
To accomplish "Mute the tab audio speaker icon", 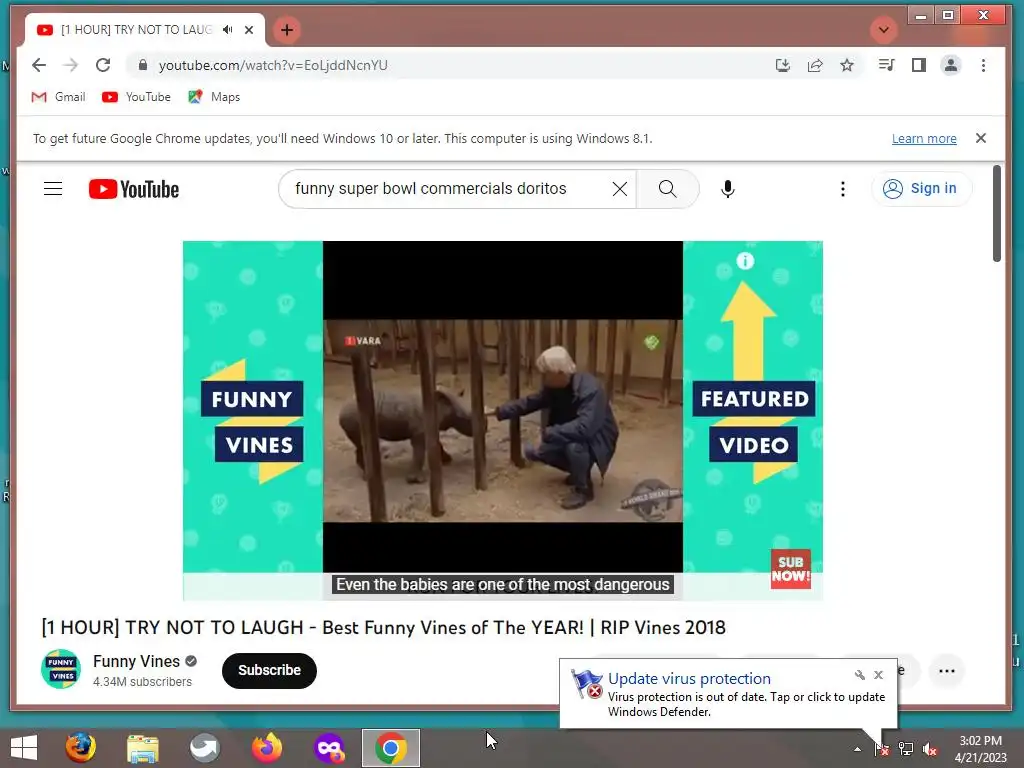I will tap(227, 29).
